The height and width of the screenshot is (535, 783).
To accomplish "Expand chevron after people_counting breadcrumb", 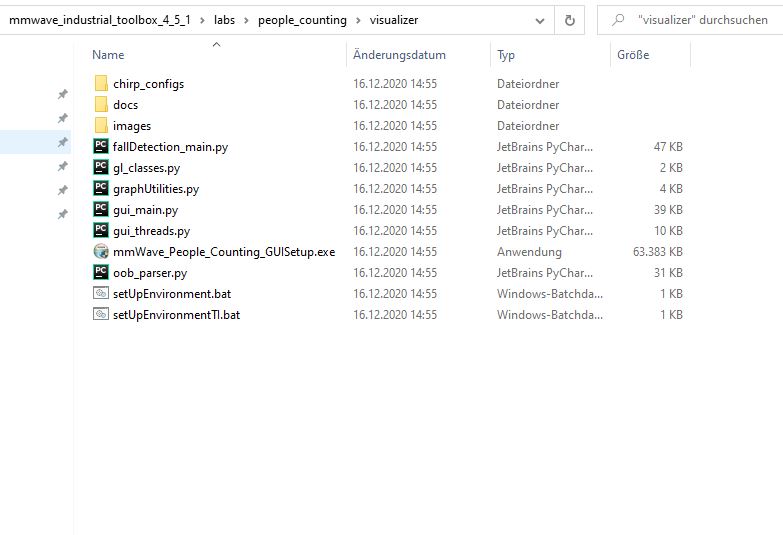I will pyautogui.click(x=358, y=20).
